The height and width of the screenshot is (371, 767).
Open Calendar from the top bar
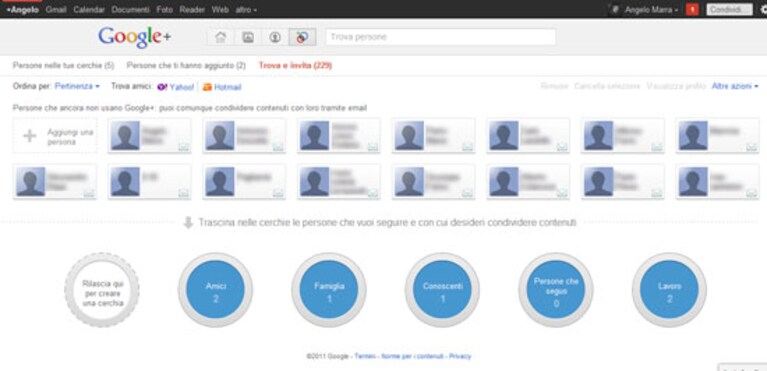(89, 9)
